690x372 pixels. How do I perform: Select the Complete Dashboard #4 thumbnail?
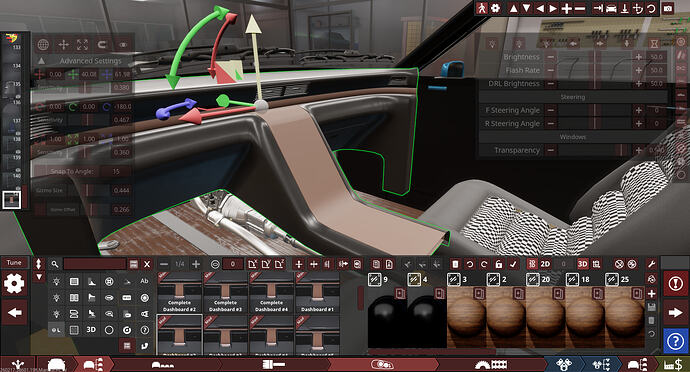271,292
